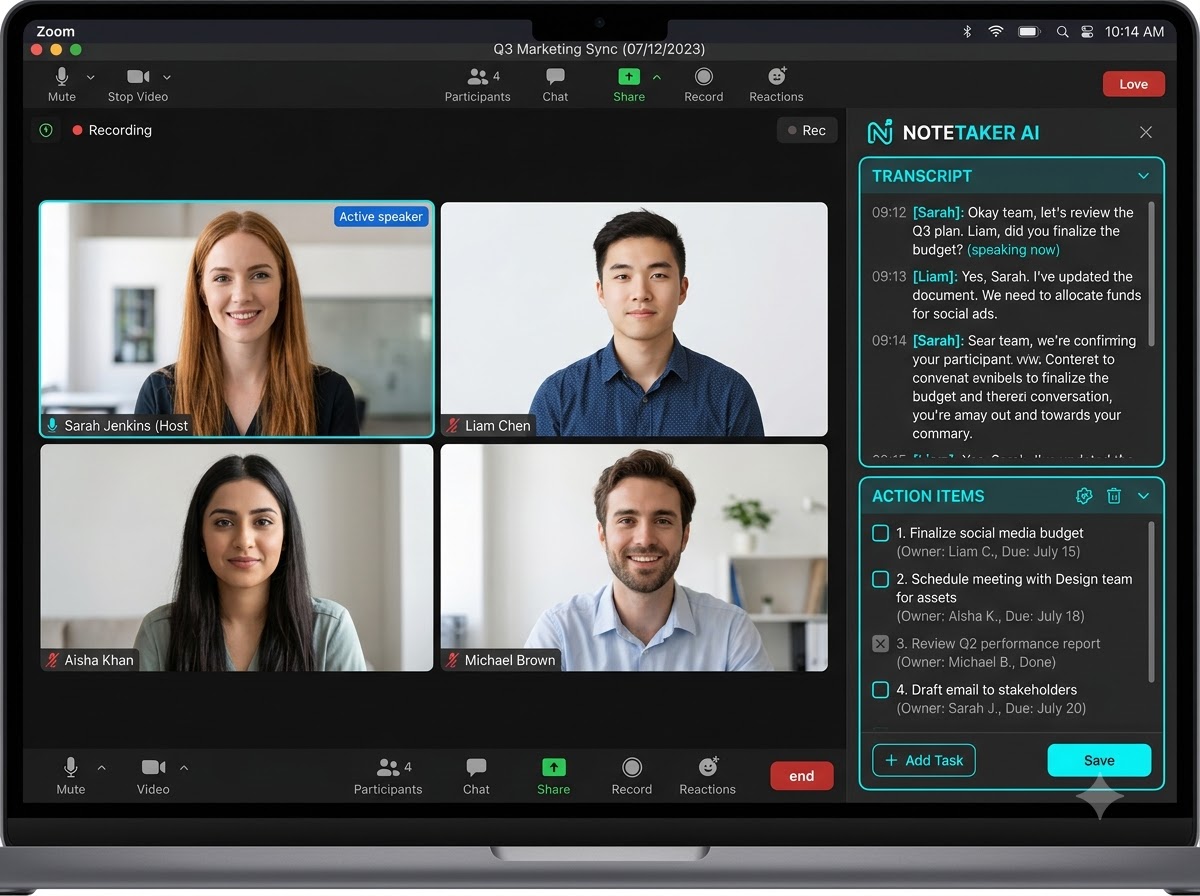Click Record in the bottom toolbar

point(632,777)
